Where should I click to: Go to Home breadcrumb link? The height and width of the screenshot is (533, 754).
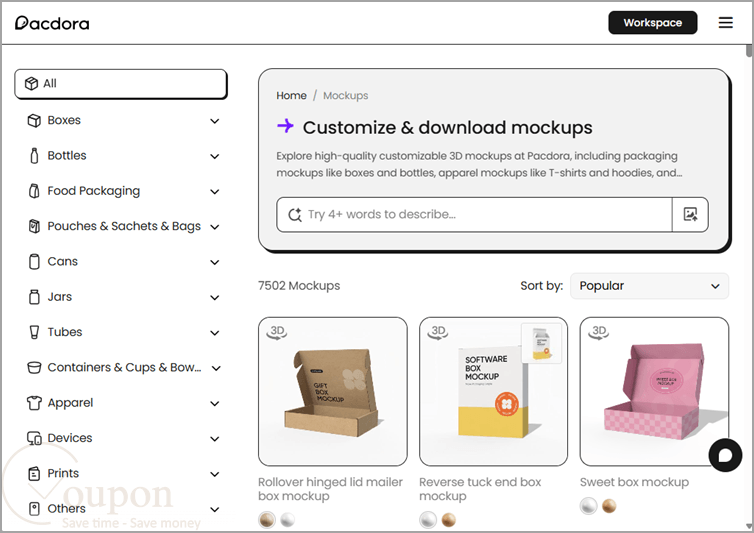291,95
